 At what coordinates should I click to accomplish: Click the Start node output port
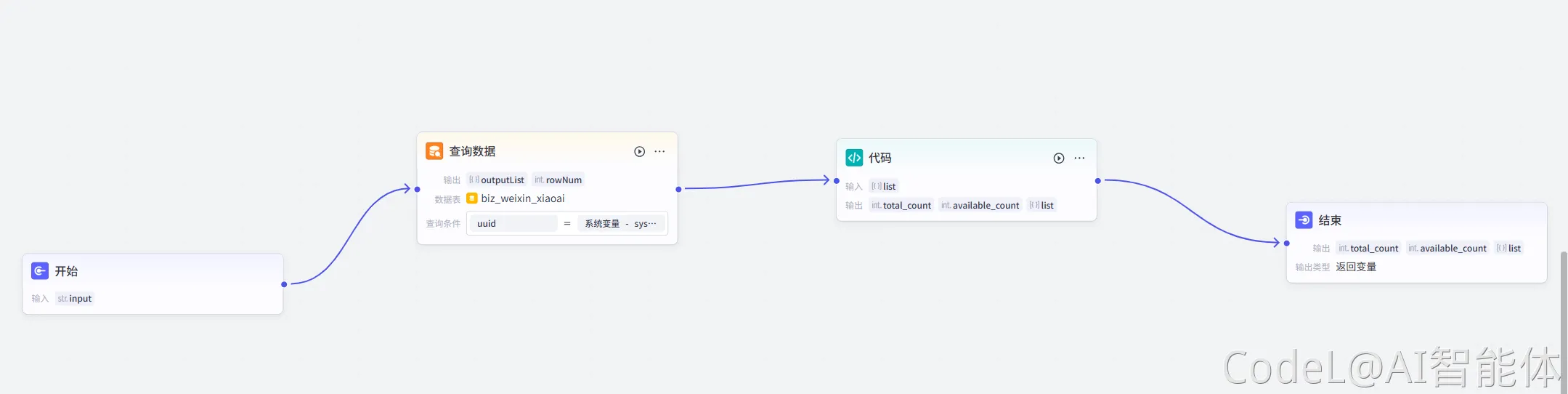click(284, 284)
